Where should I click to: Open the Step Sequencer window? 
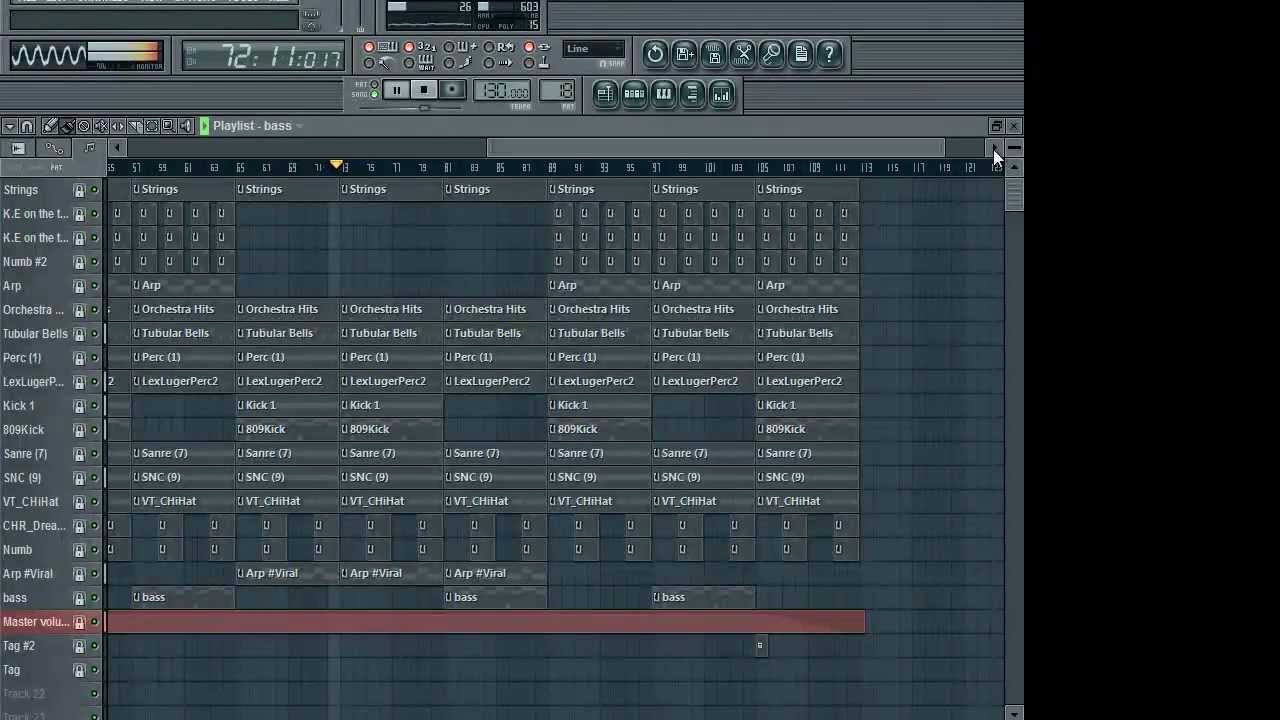pos(634,94)
